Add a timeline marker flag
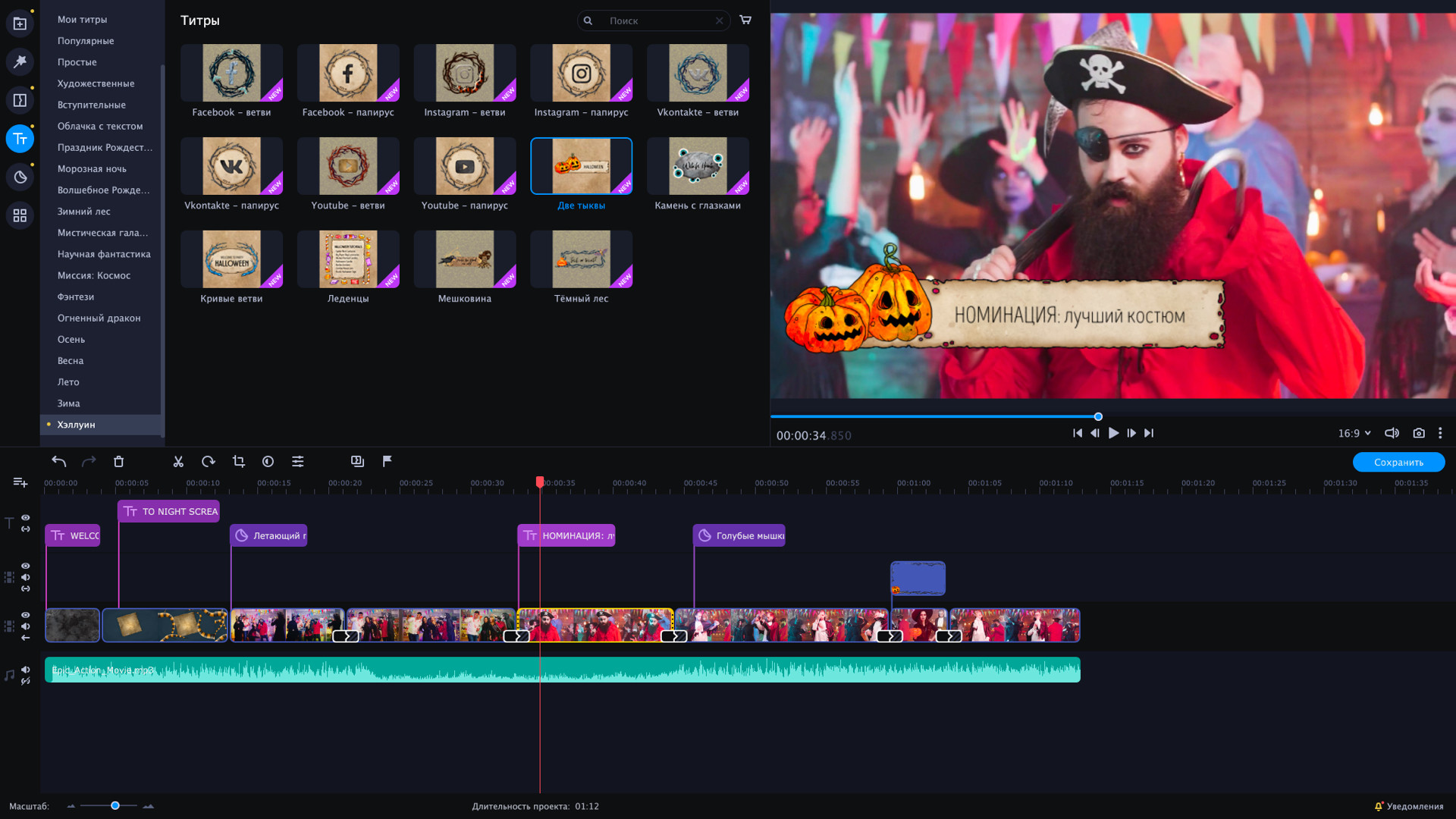 point(387,461)
